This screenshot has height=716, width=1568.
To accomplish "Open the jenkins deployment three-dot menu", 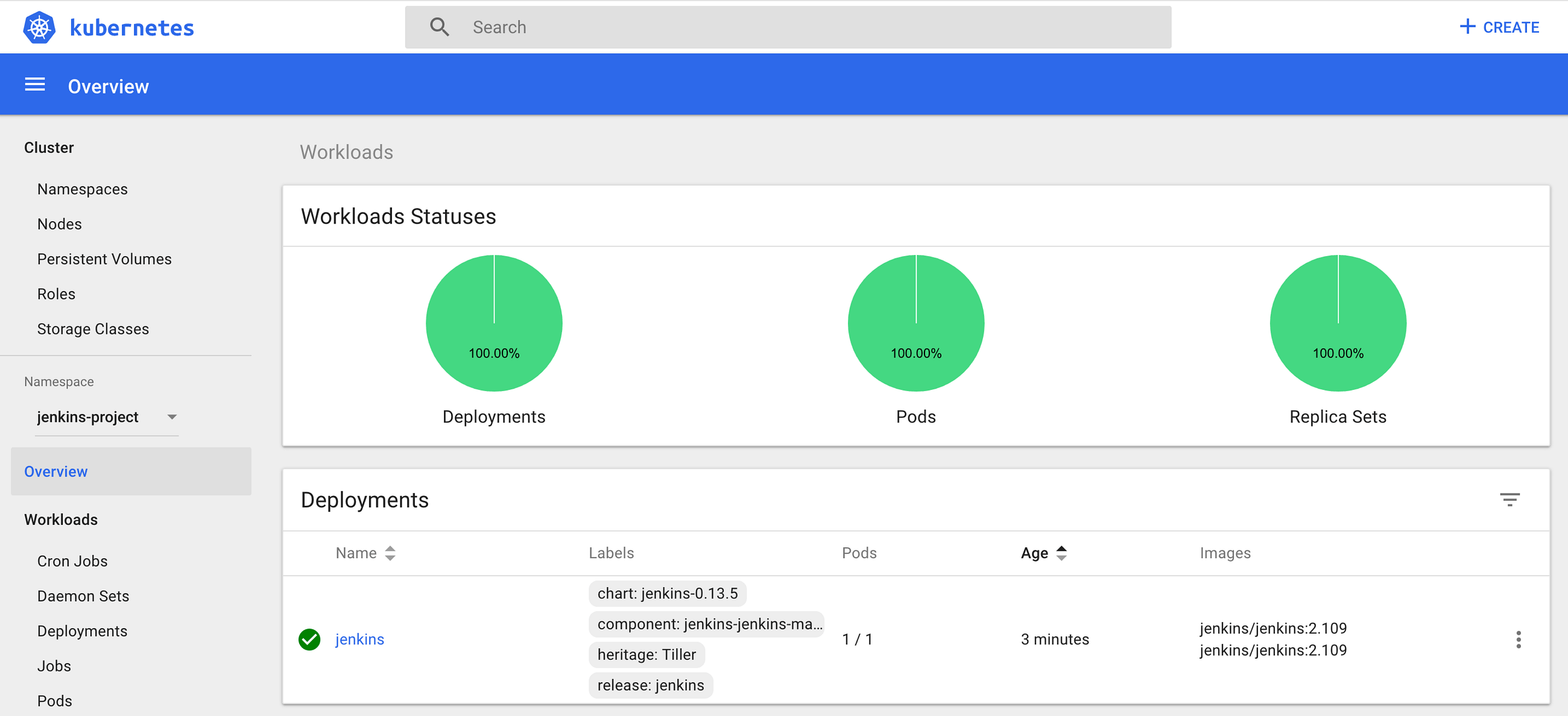I will [1518, 639].
